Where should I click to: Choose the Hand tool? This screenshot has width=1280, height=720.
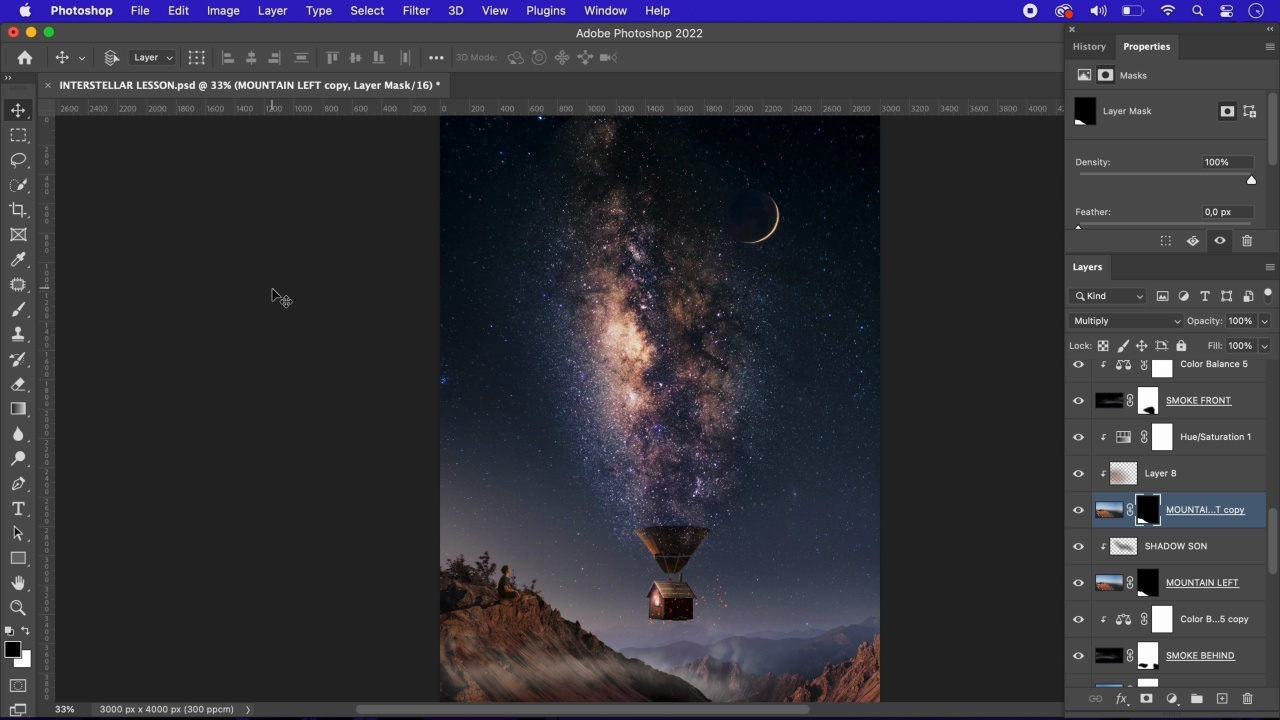(18, 583)
